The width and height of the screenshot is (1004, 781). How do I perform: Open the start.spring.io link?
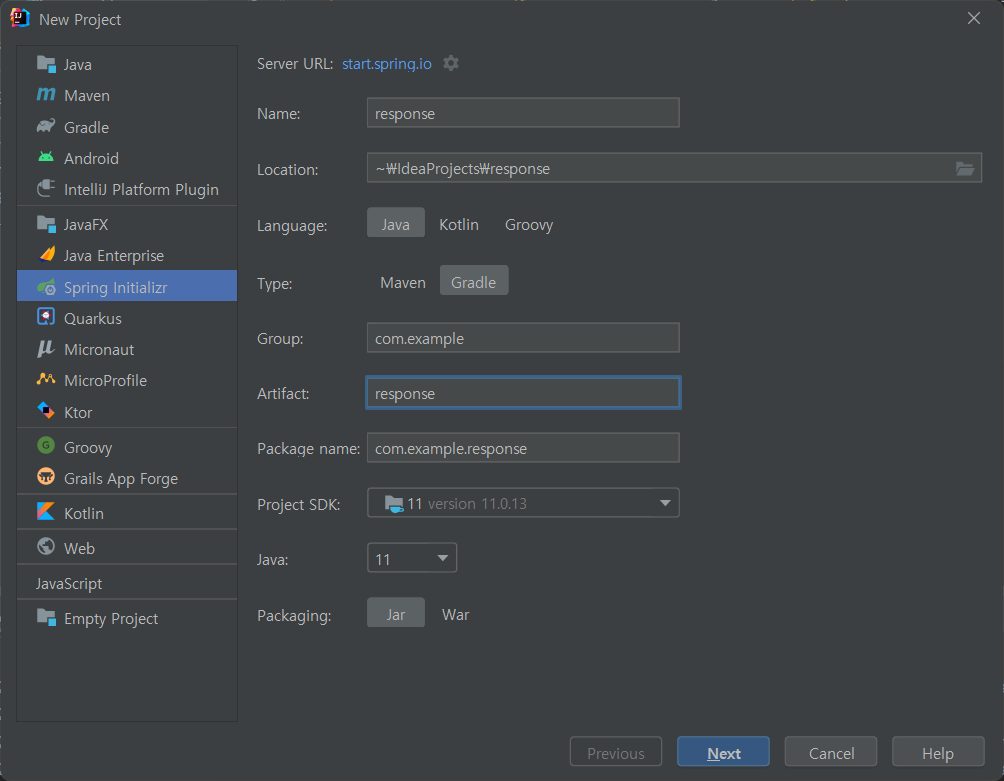387,64
